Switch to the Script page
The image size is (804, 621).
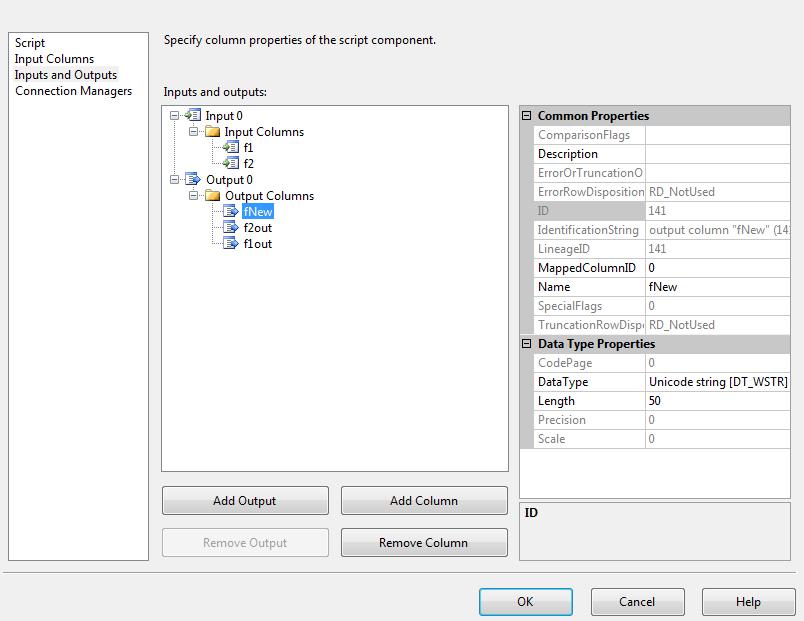coord(30,42)
